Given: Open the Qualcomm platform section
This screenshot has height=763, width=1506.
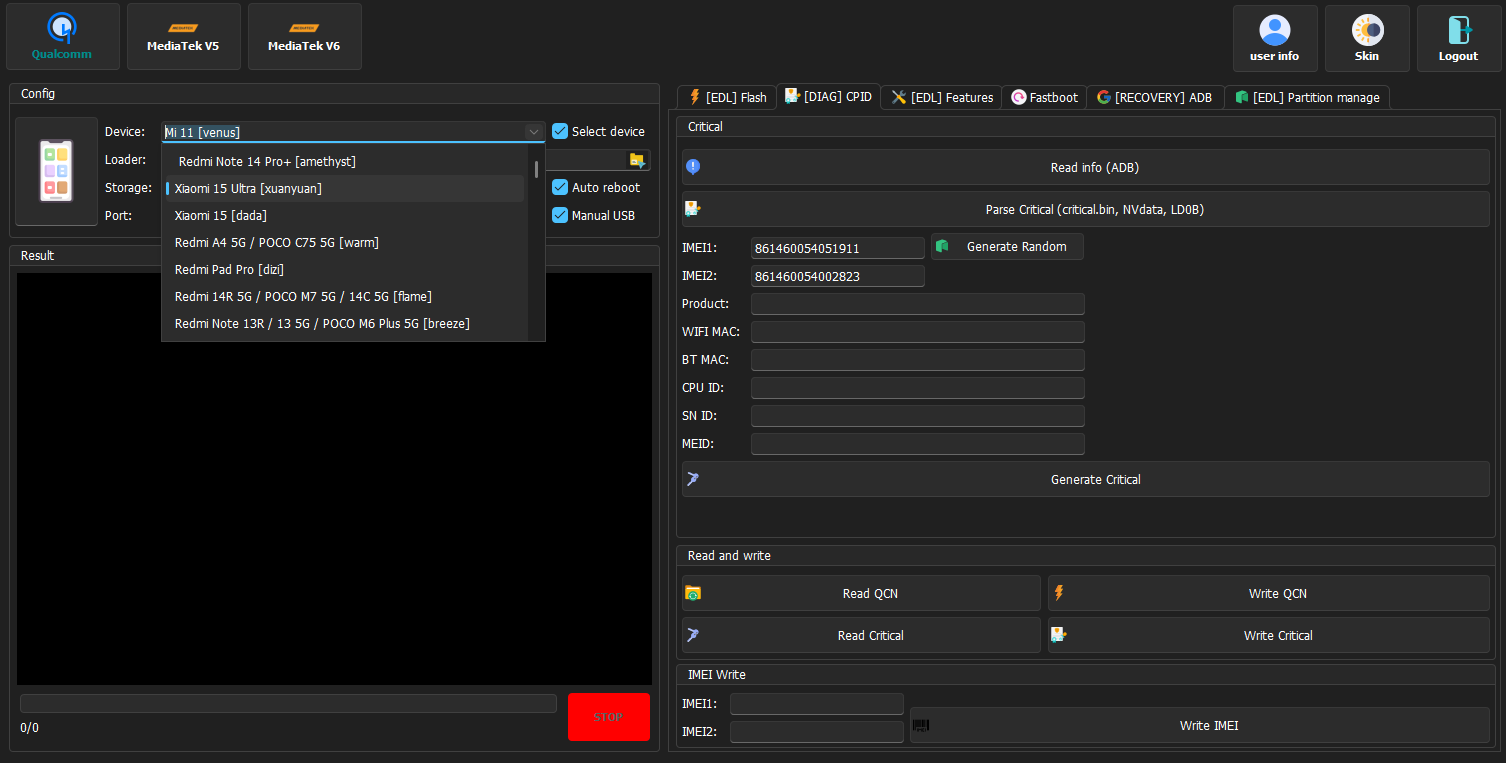Looking at the screenshot, I should point(62,37).
